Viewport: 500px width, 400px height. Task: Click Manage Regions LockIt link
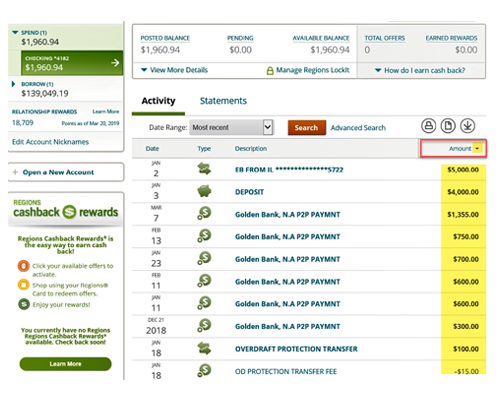click(313, 70)
